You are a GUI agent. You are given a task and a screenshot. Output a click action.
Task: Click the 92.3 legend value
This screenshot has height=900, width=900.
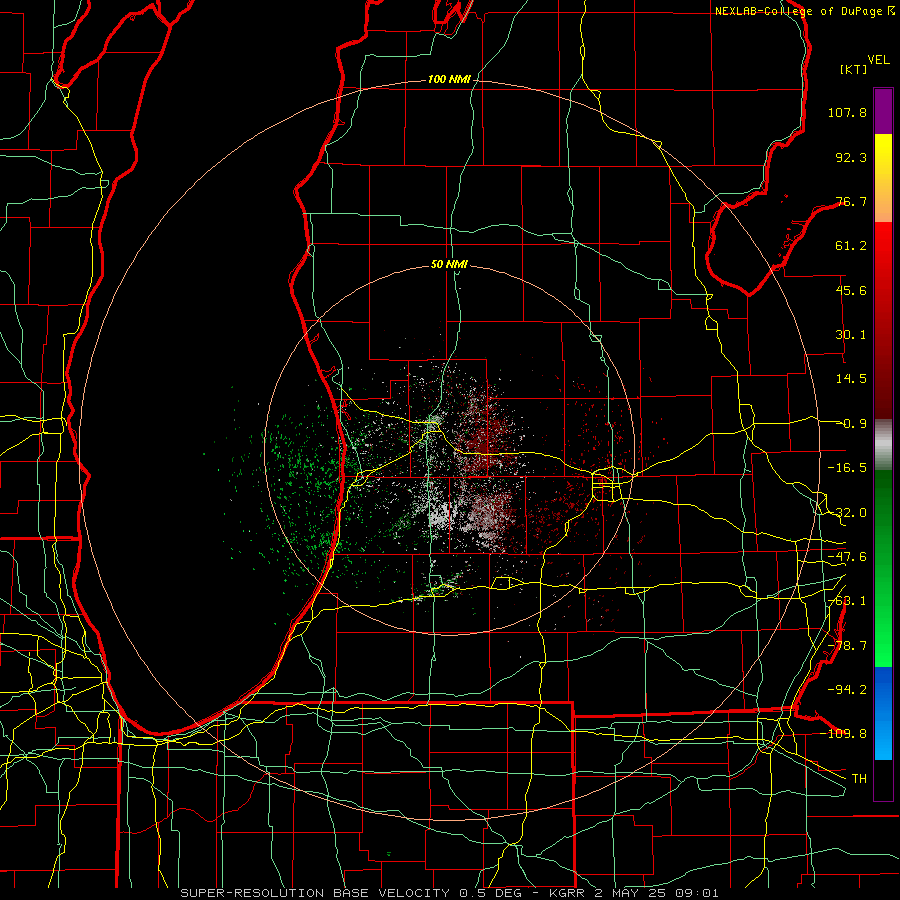click(851, 157)
